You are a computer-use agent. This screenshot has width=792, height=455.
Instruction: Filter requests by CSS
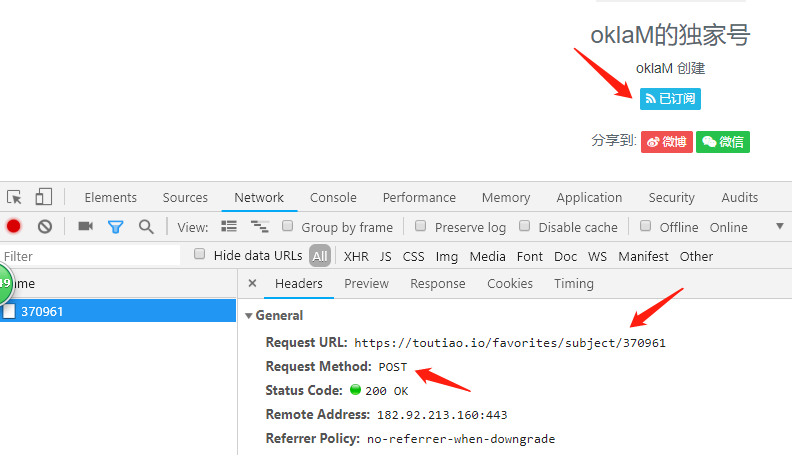(413, 257)
